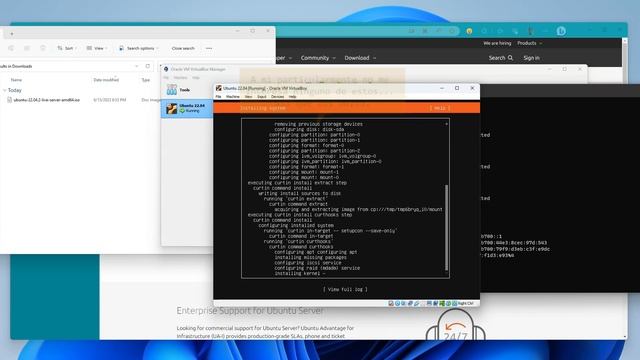The width and height of the screenshot is (640, 360).
Task: Click View full log in the installer
Action: click(x=345, y=289)
